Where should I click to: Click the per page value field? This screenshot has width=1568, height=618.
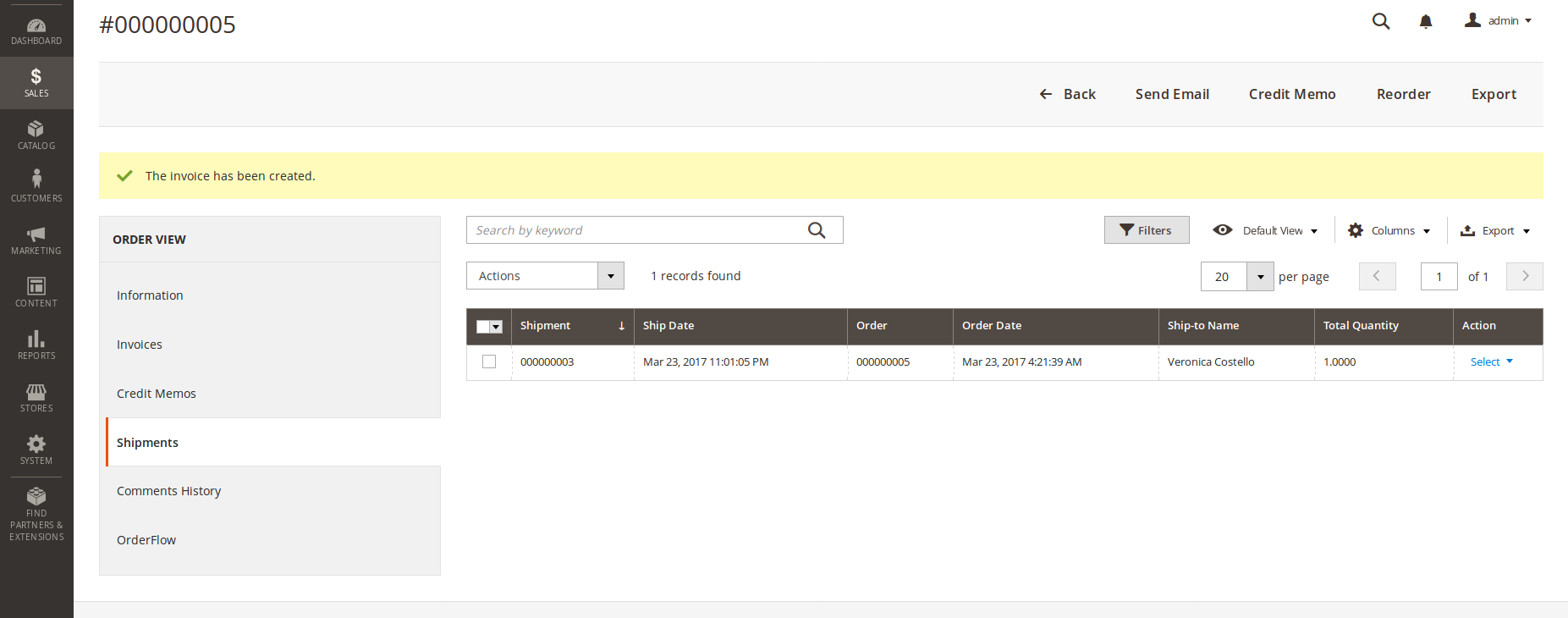coord(1224,277)
